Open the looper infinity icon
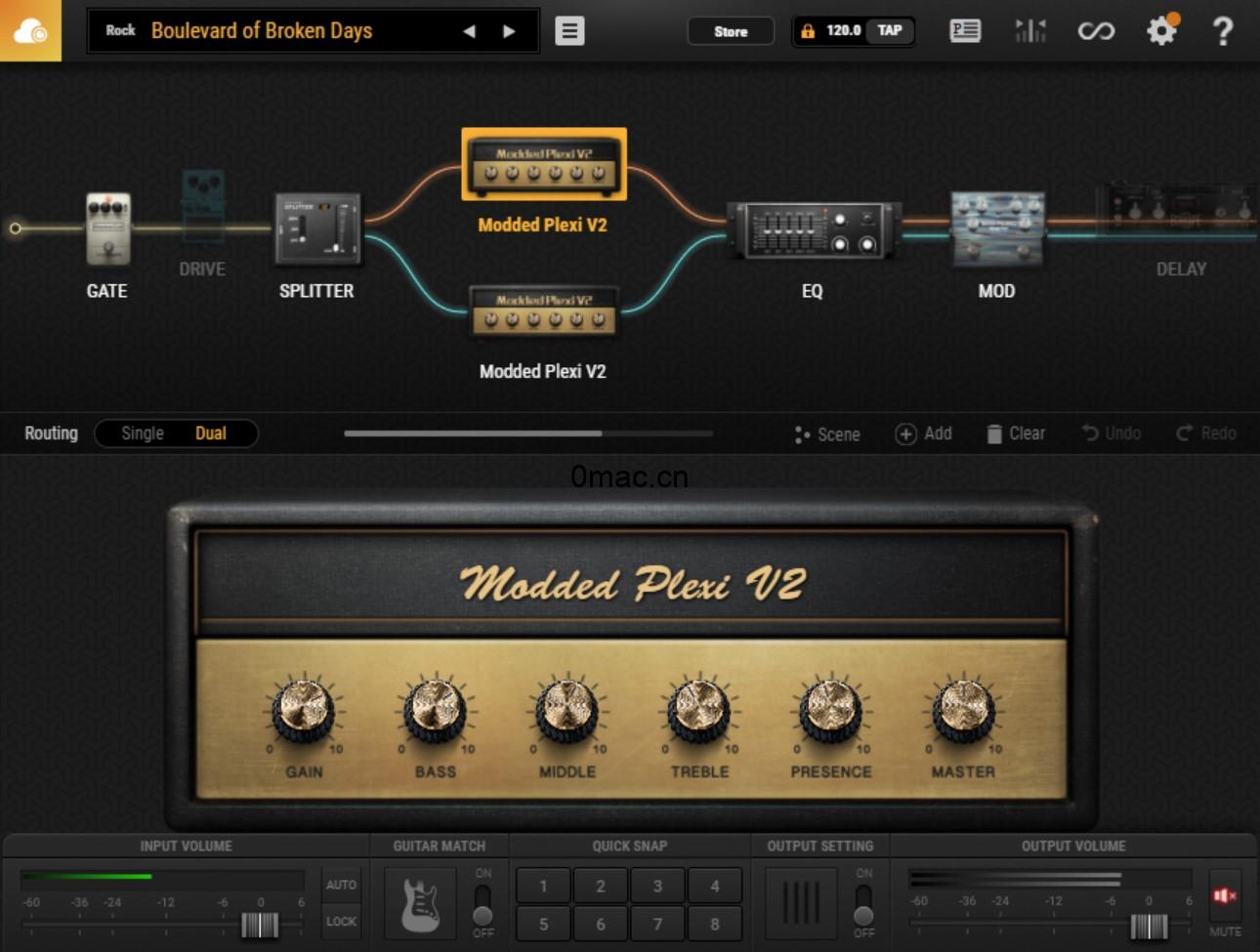The image size is (1260, 952). pyautogui.click(x=1096, y=31)
